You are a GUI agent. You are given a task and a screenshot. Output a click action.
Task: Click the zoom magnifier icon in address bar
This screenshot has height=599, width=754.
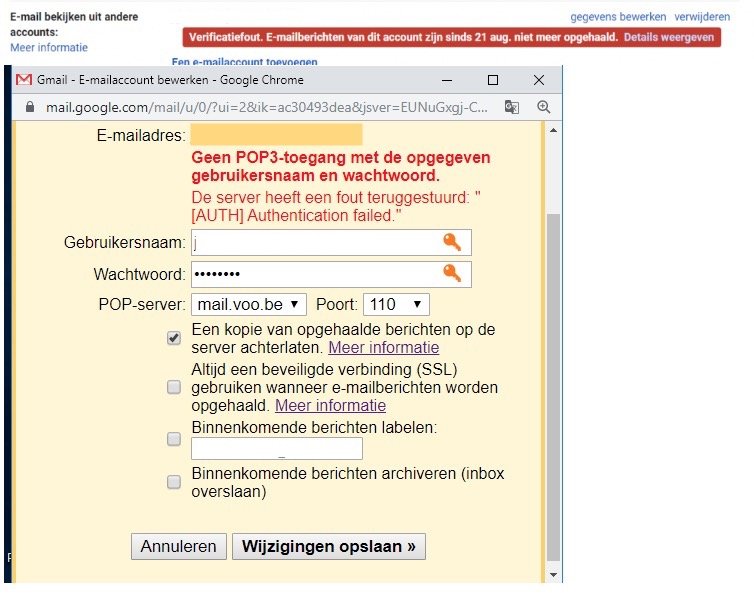[x=543, y=107]
